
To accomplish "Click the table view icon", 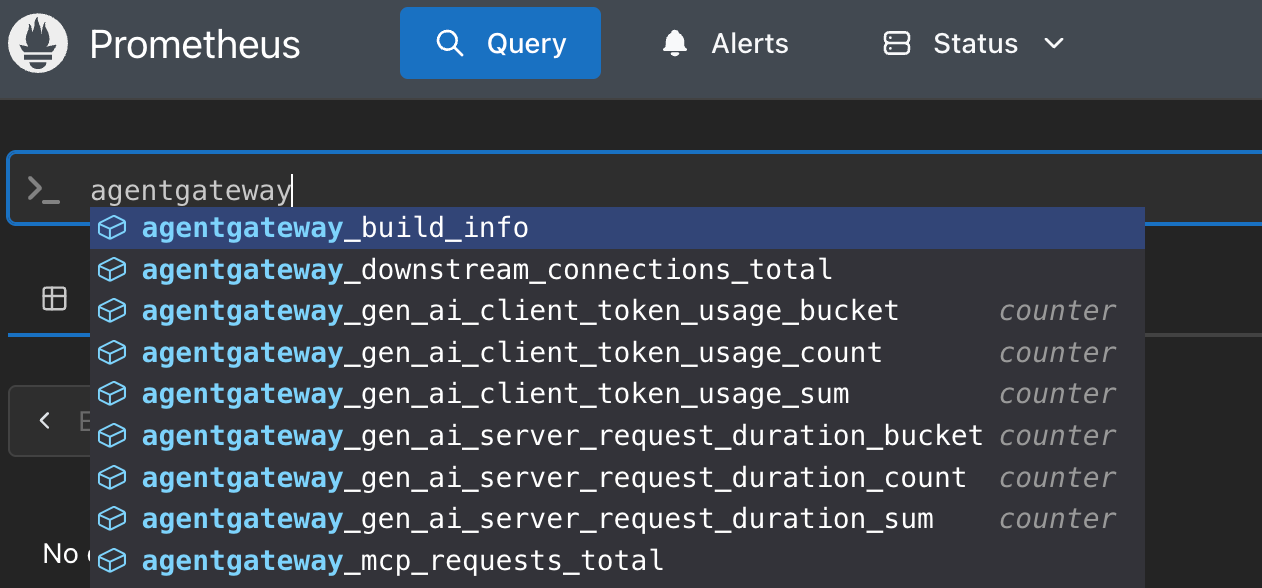I will (54, 298).
